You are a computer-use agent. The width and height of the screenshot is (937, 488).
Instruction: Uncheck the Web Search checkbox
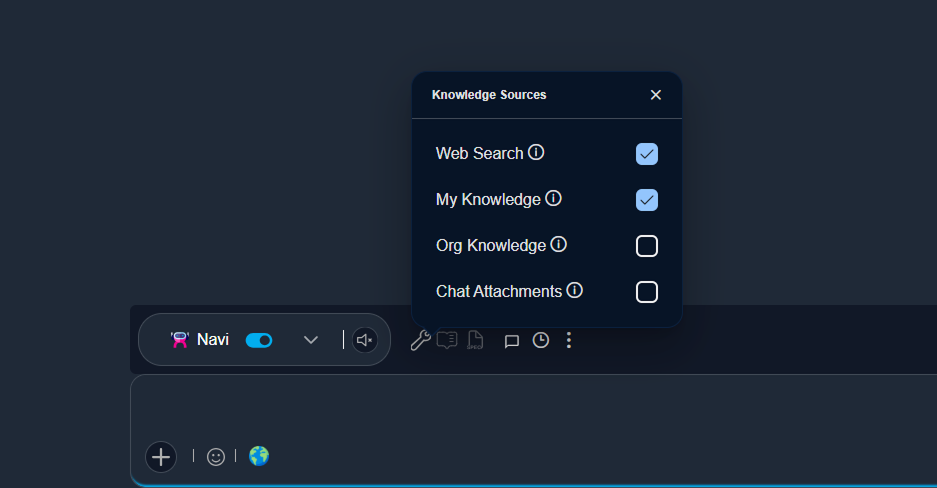coord(647,154)
